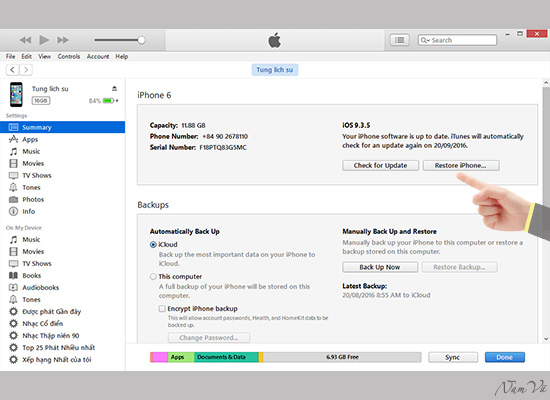Open the Edit menu

(x=26, y=56)
